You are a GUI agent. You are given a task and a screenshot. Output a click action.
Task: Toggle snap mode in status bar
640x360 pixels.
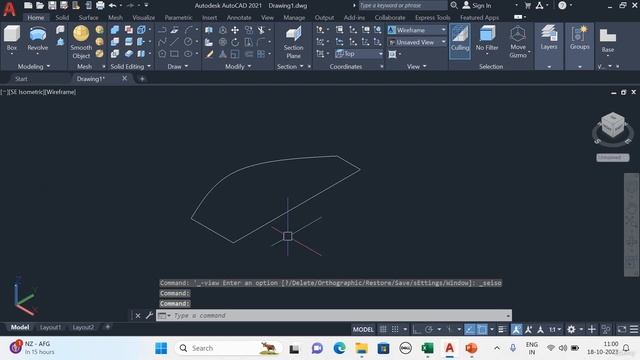pyautogui.click(x=395, y=329)
